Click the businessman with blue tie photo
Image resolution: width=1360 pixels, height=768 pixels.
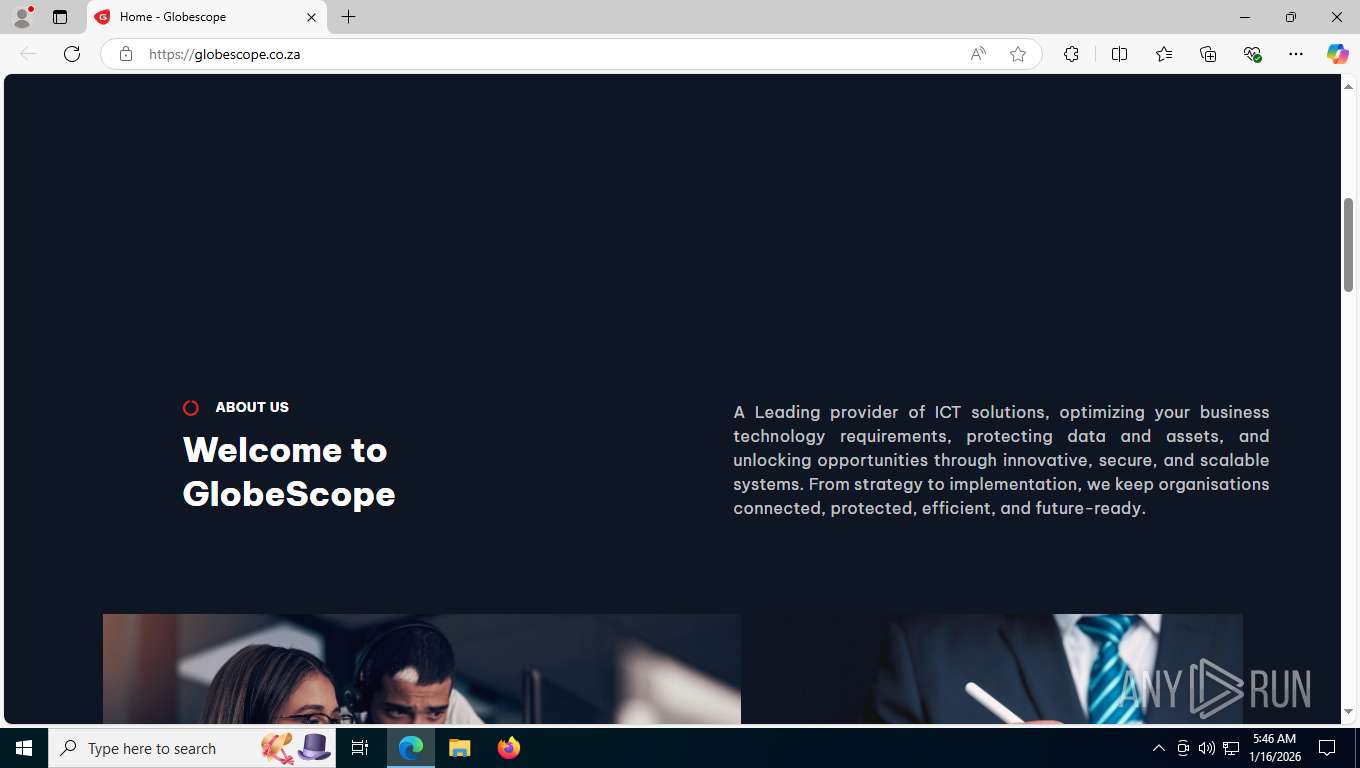[992, 668]
